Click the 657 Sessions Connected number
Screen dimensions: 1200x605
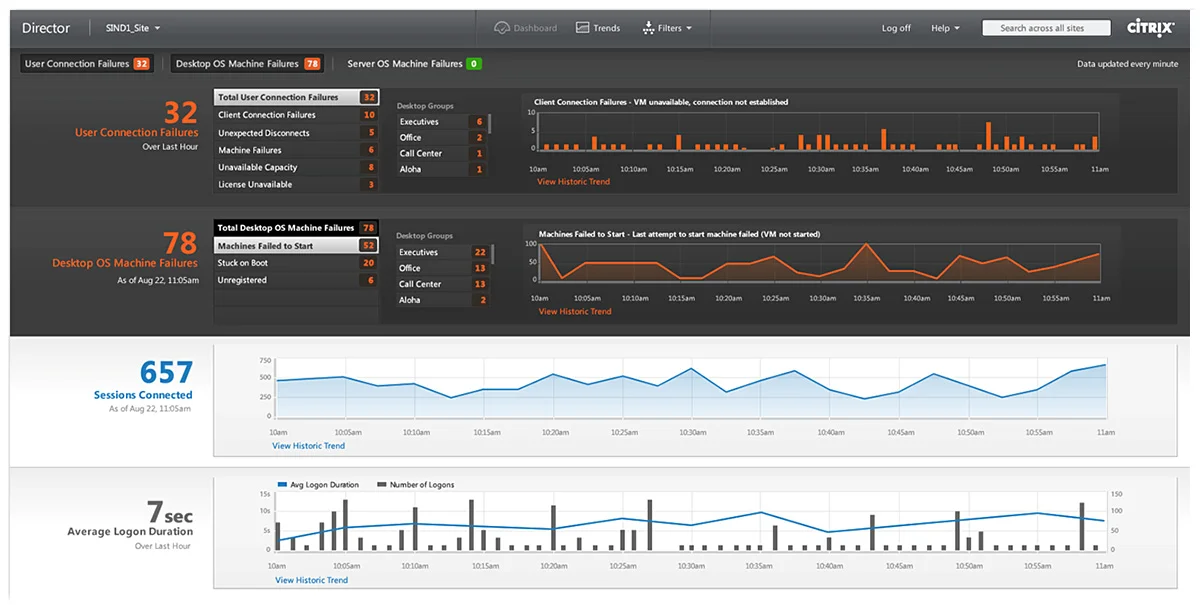[166, 373]
